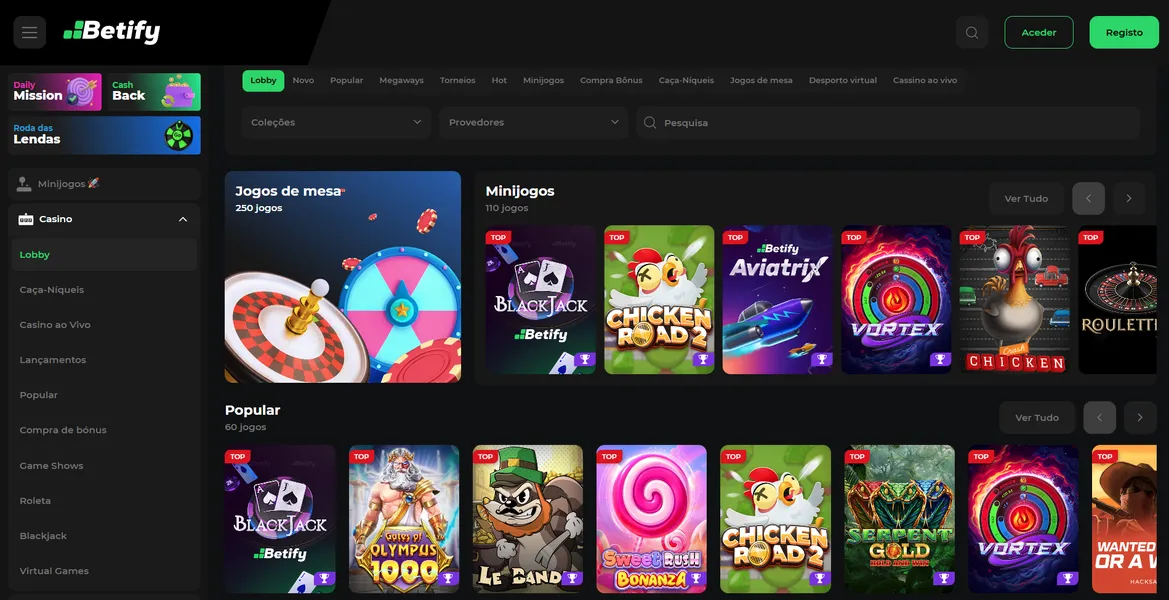Click Ver Tudo next to Minijogos
The height and width of the screenshot is (600, 1169).
coord(1026,198)
